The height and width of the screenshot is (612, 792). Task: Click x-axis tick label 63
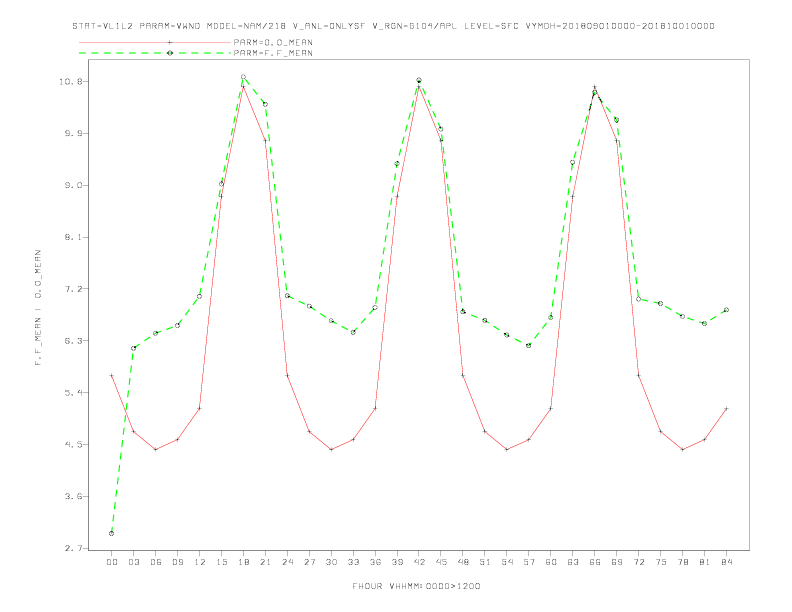(x=573, y=562)
